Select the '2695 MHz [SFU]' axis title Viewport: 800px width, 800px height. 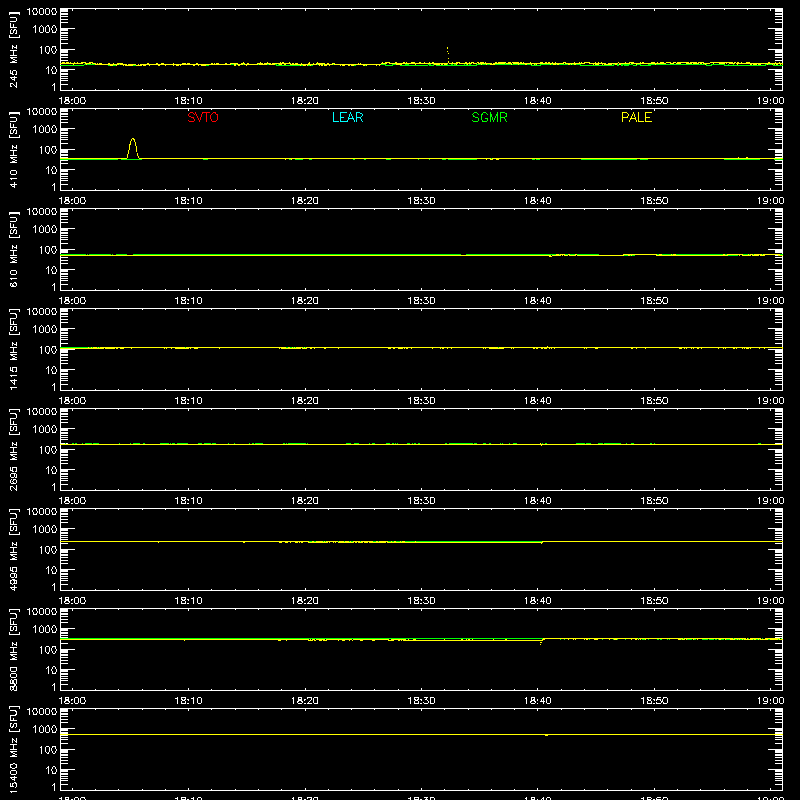tap(13, 450)
